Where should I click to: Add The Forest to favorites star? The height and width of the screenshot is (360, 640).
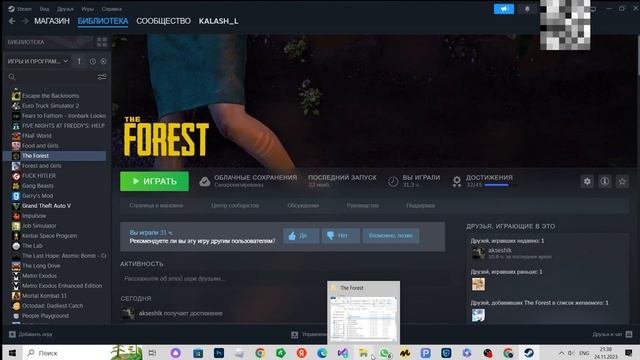(x=622, y=181)
